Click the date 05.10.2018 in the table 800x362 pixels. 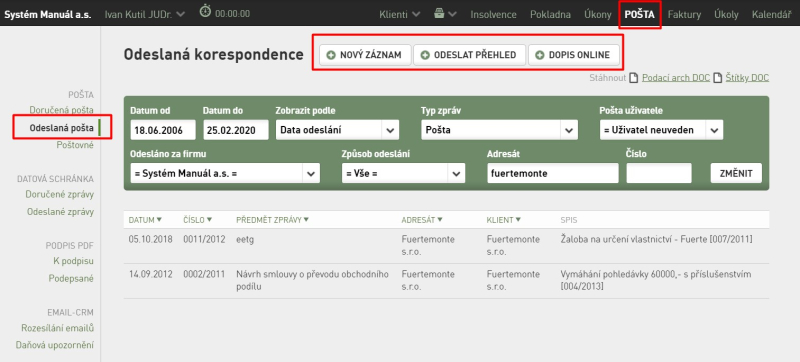[151, 239]
